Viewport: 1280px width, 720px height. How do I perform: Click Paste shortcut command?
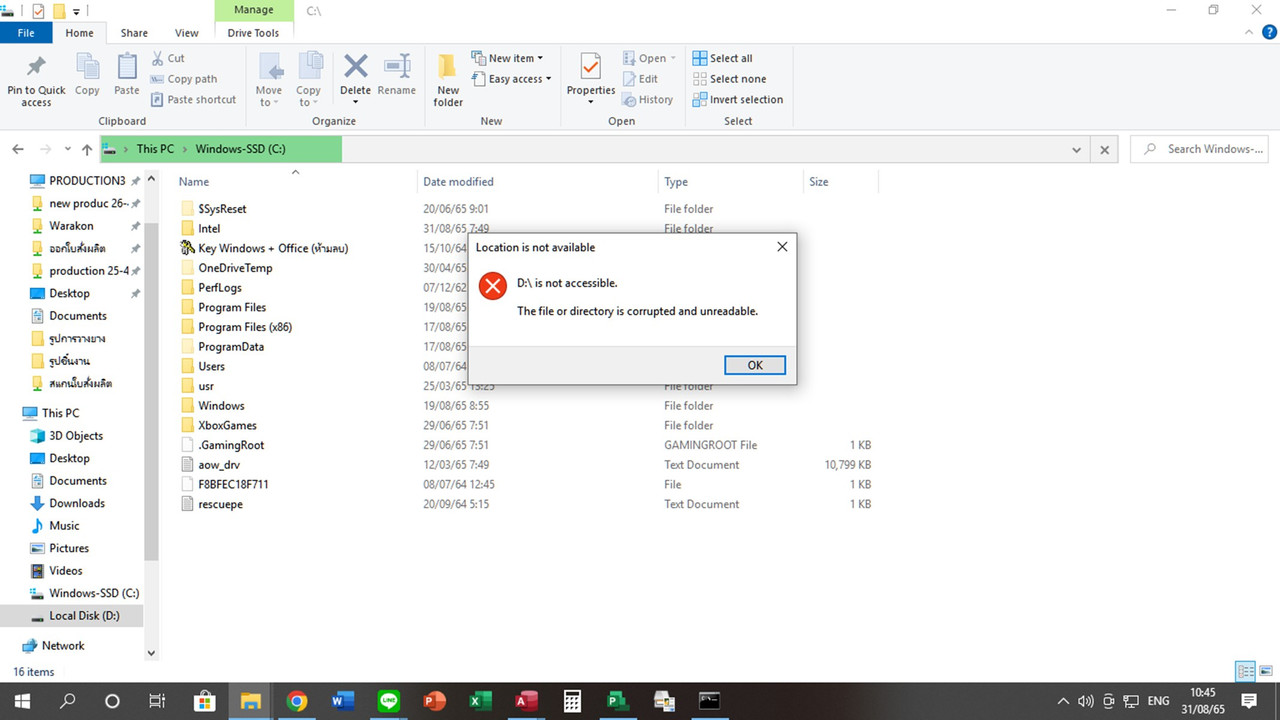point(194,100)
